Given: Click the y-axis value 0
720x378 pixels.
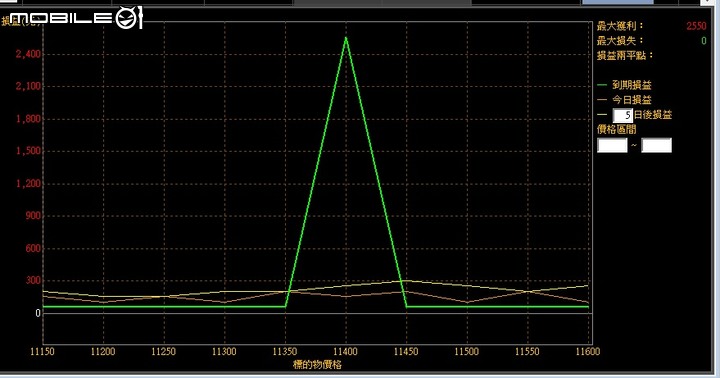Looking at the screenshot, I should click(38, 313).
